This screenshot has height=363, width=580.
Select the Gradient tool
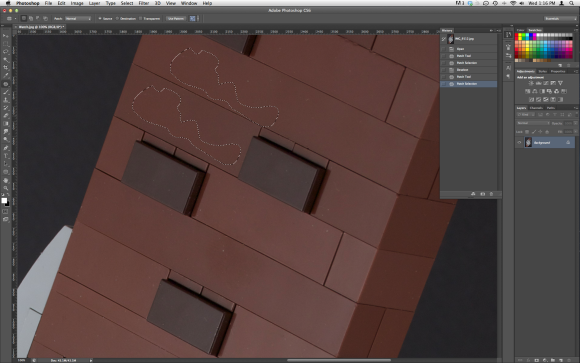pos(6,124)
